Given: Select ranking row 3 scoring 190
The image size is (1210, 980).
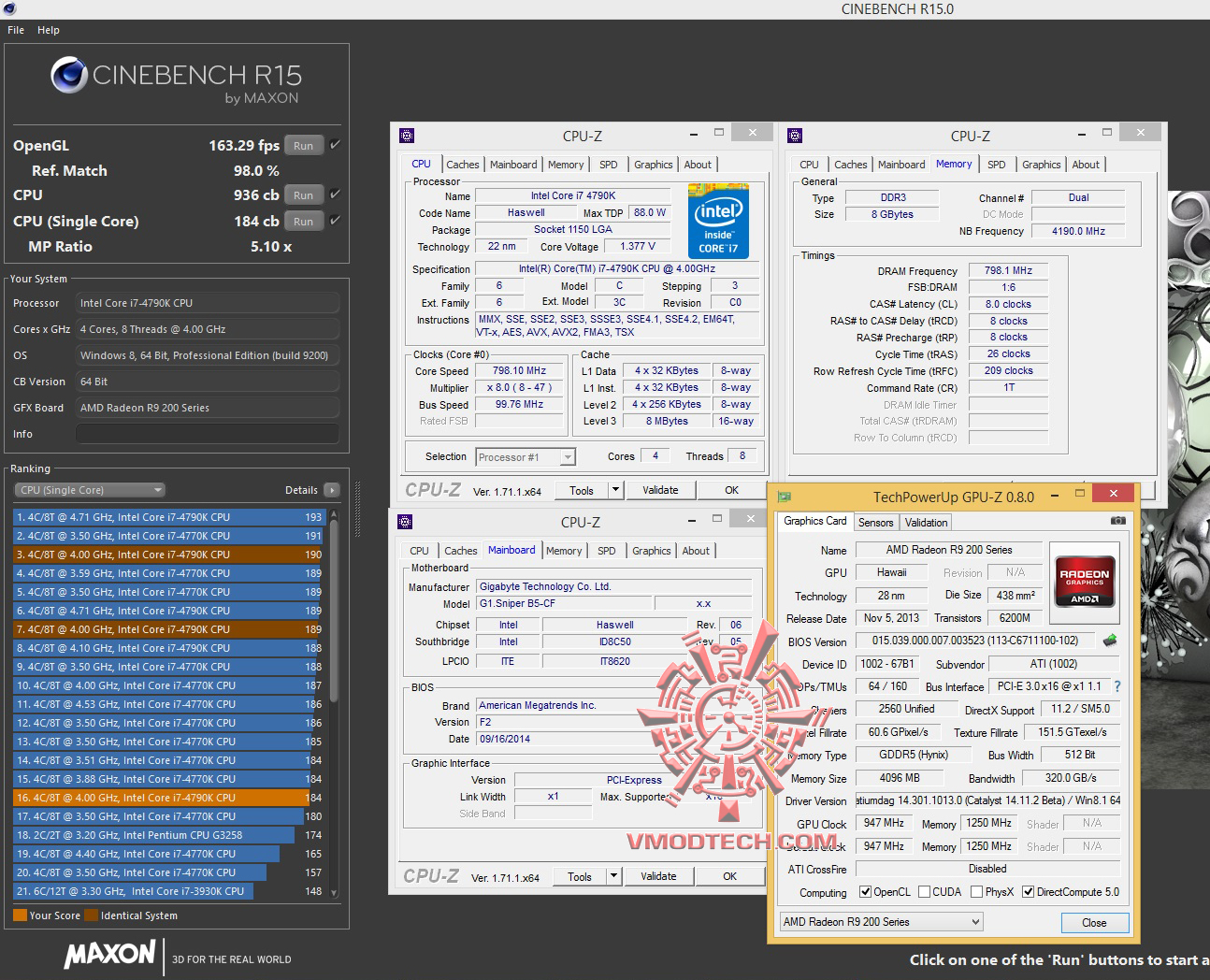Looking at the screenshot, I should (x=169, y=555).
